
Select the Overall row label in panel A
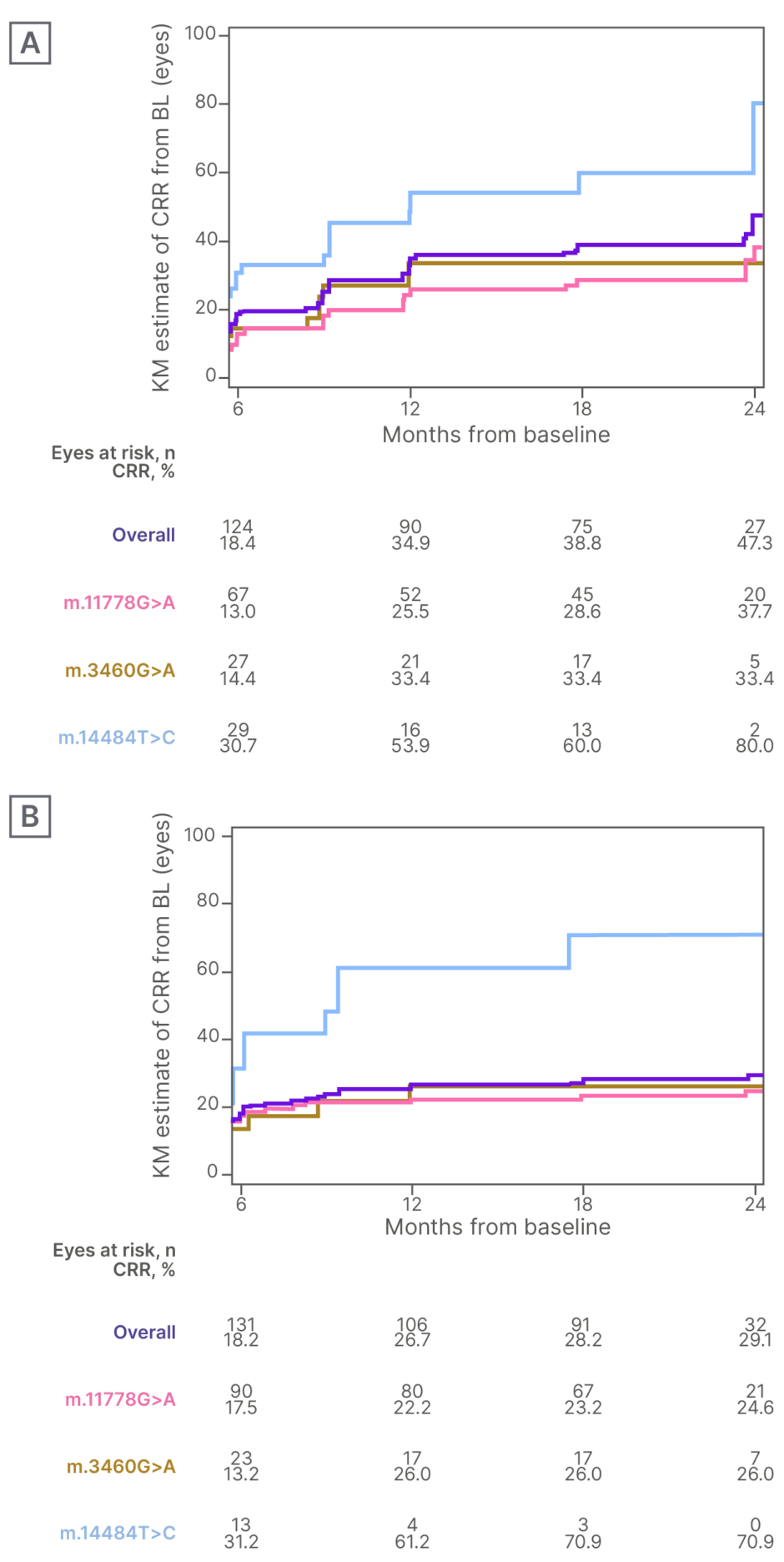[143, 535]
